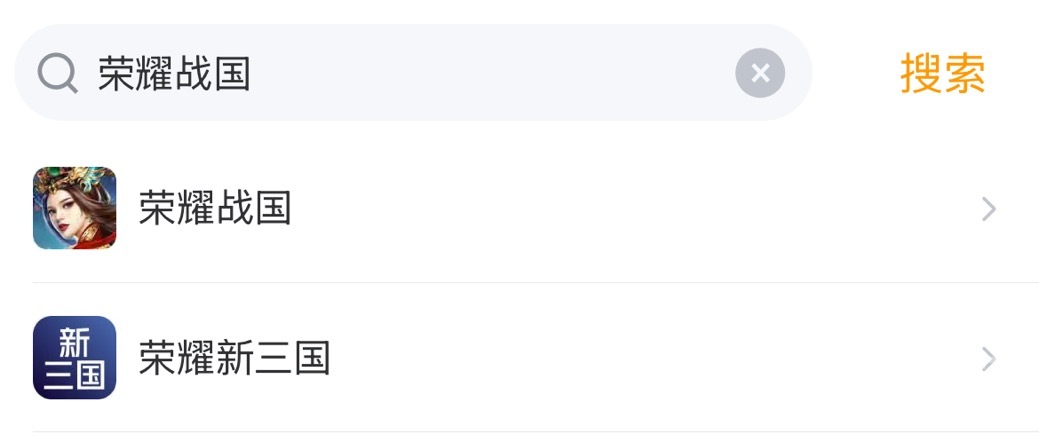Tap the dark blue 新三国 logo tile

[x=75, y=357]
